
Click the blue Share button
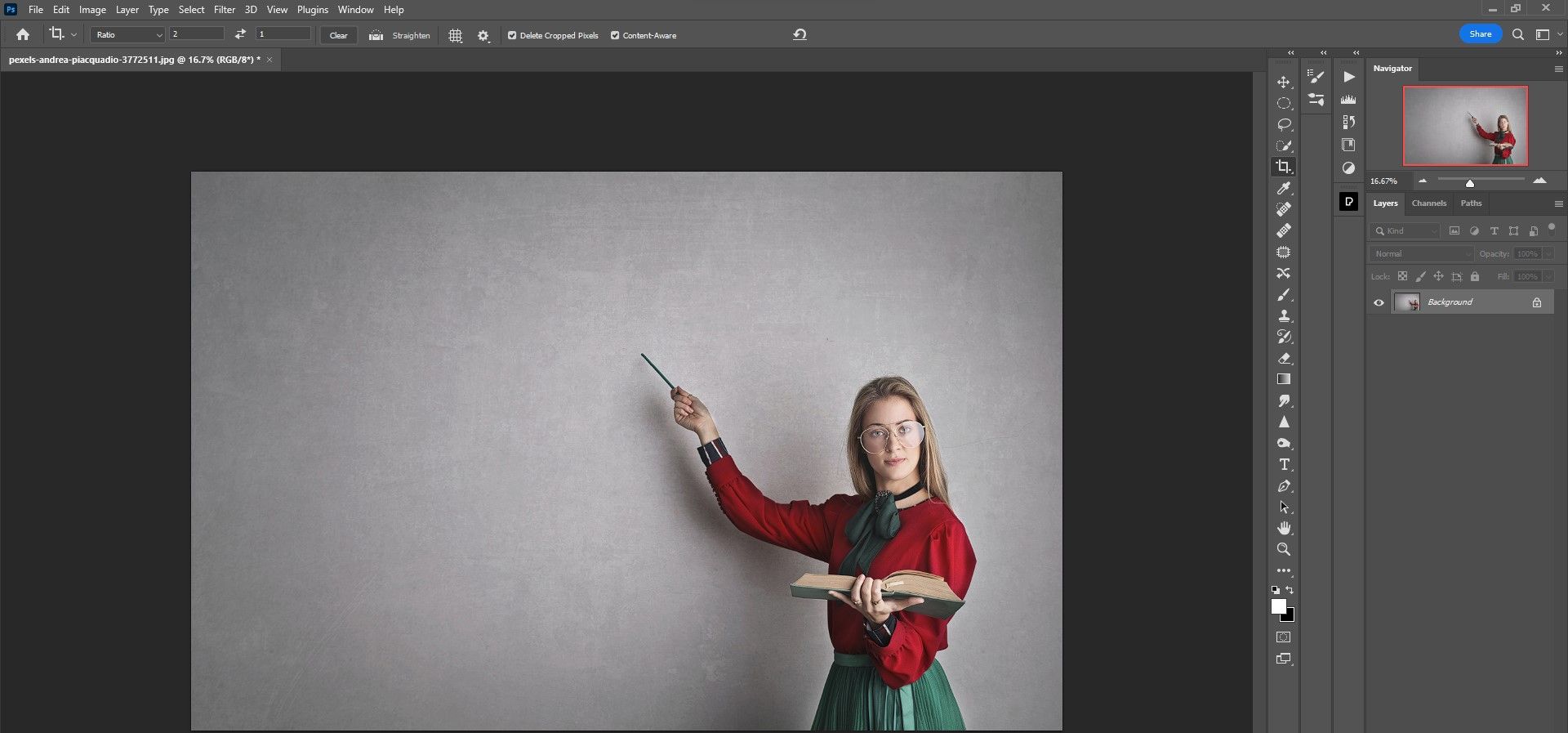(1480, 34)
